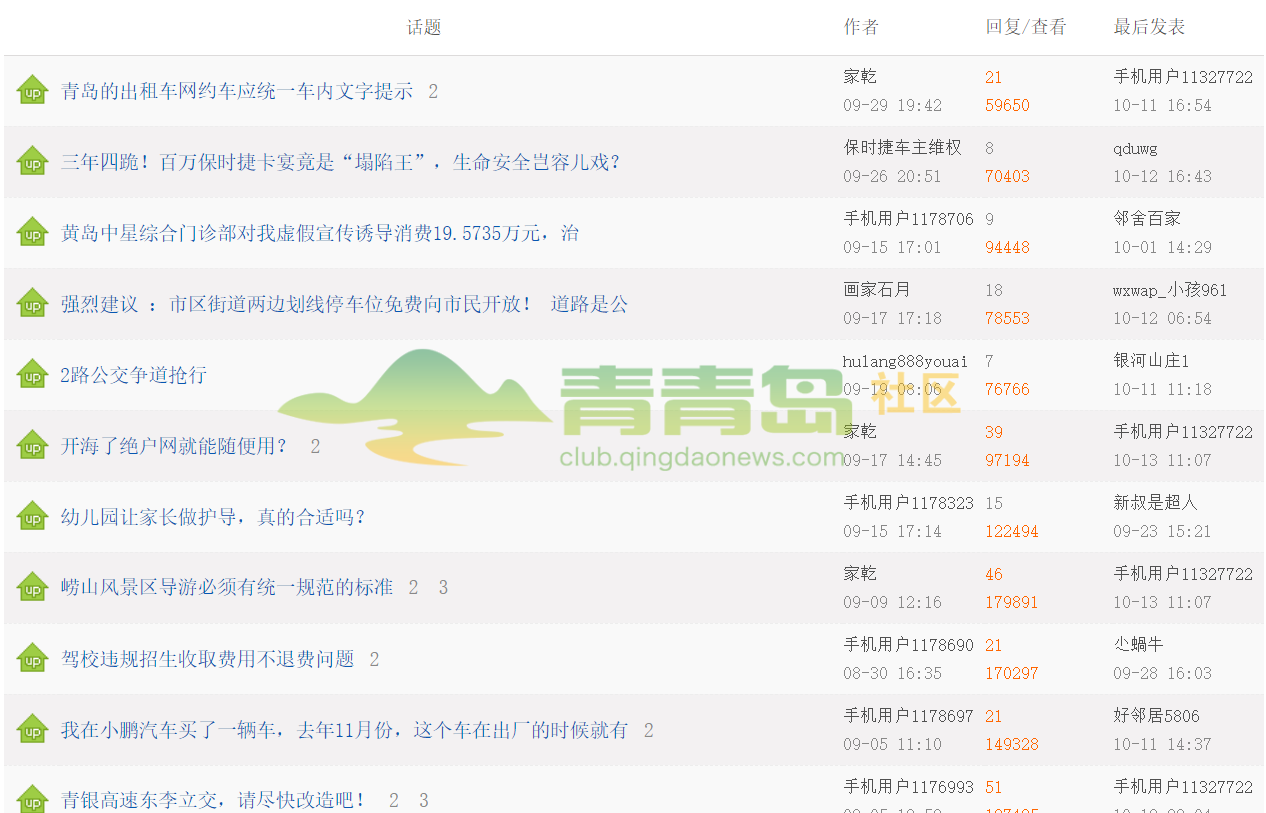Click the up icon beside 强烈建议 thread
This screenshot has width=1266, height=813.
coord(32,304)
